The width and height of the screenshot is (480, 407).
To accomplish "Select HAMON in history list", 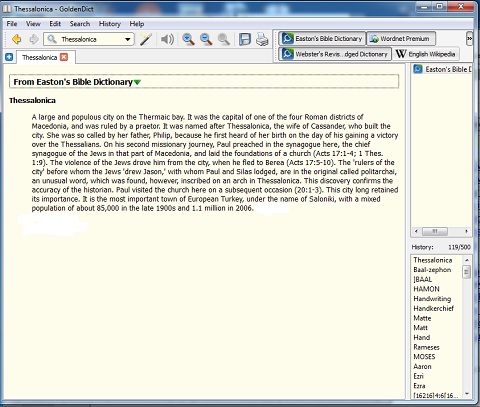I will coord(426,289).
